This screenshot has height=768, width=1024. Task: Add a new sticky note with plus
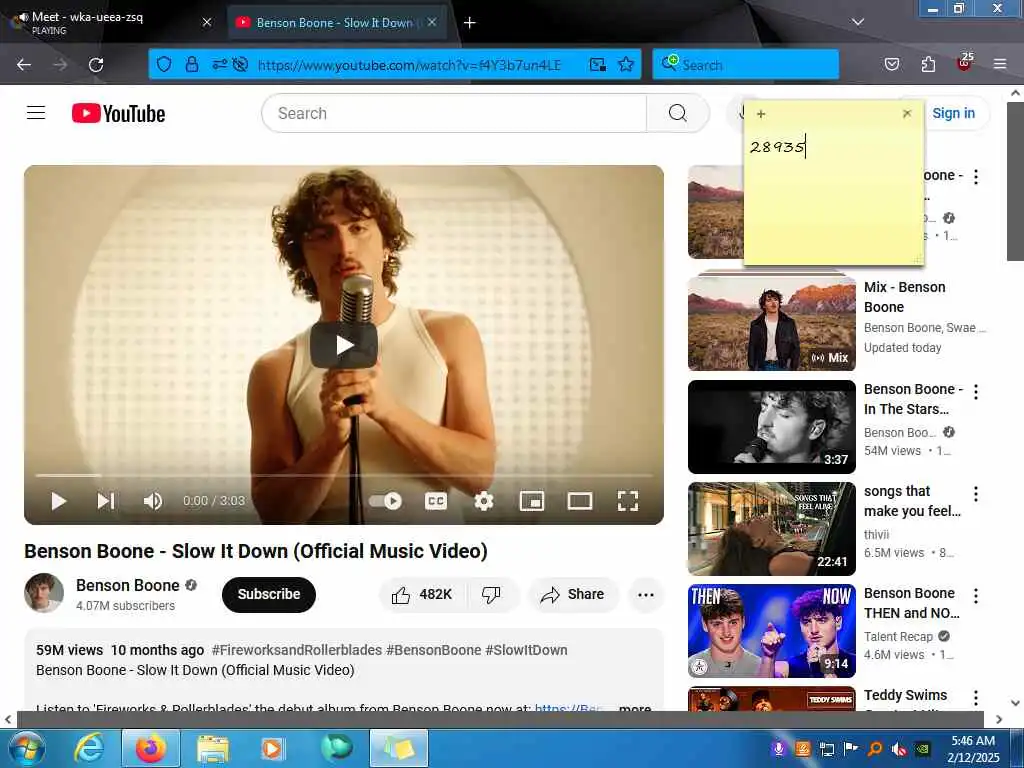tap(761, 114)
